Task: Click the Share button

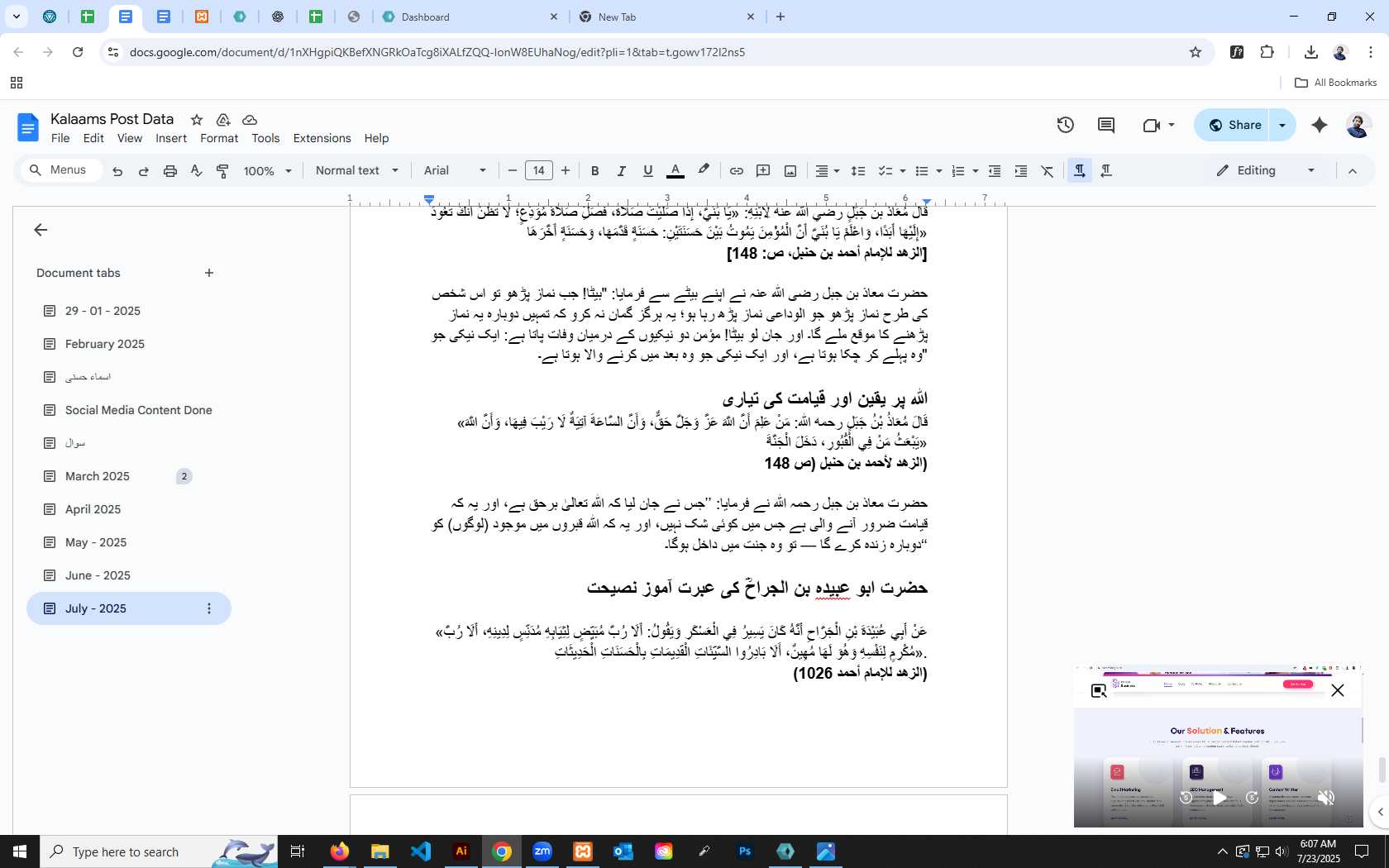Action: (1233, 125)
